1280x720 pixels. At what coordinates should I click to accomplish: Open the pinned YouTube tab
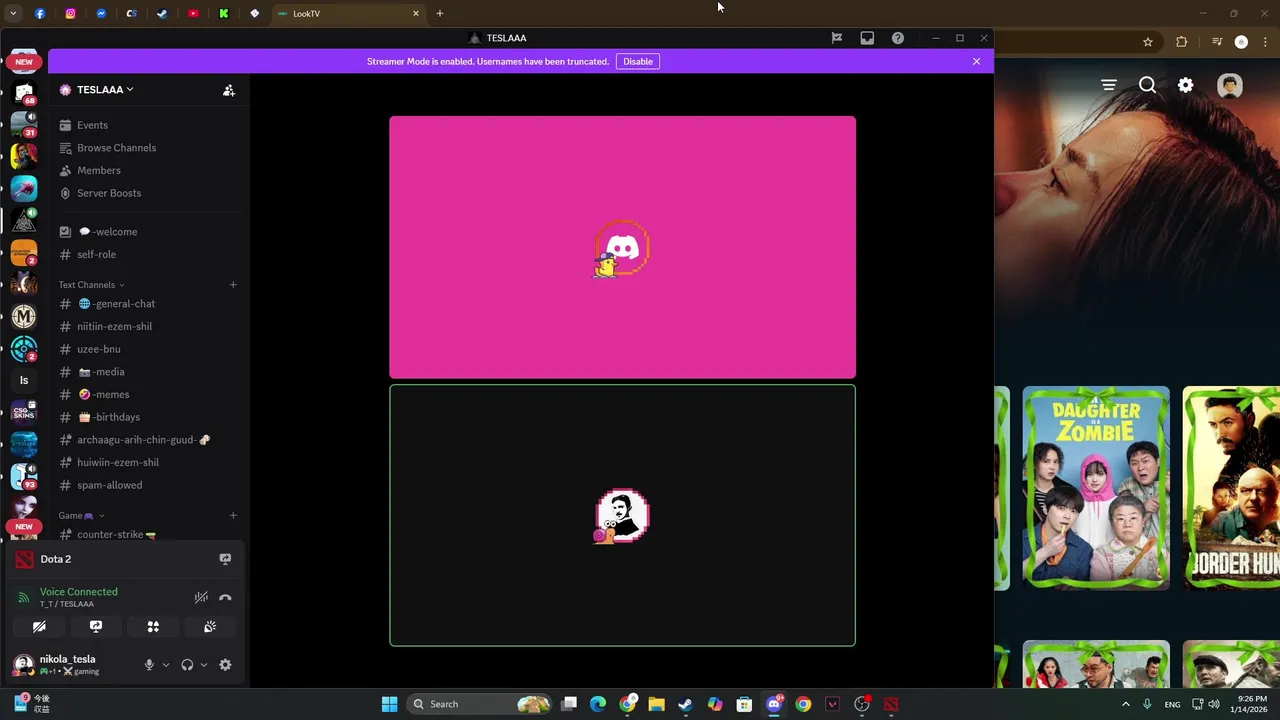point(193,14)
